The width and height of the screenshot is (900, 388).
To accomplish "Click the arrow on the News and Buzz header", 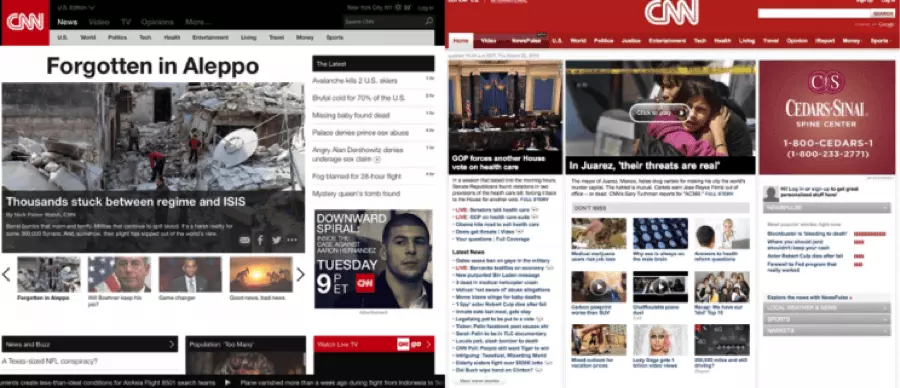I will (171, 344).
